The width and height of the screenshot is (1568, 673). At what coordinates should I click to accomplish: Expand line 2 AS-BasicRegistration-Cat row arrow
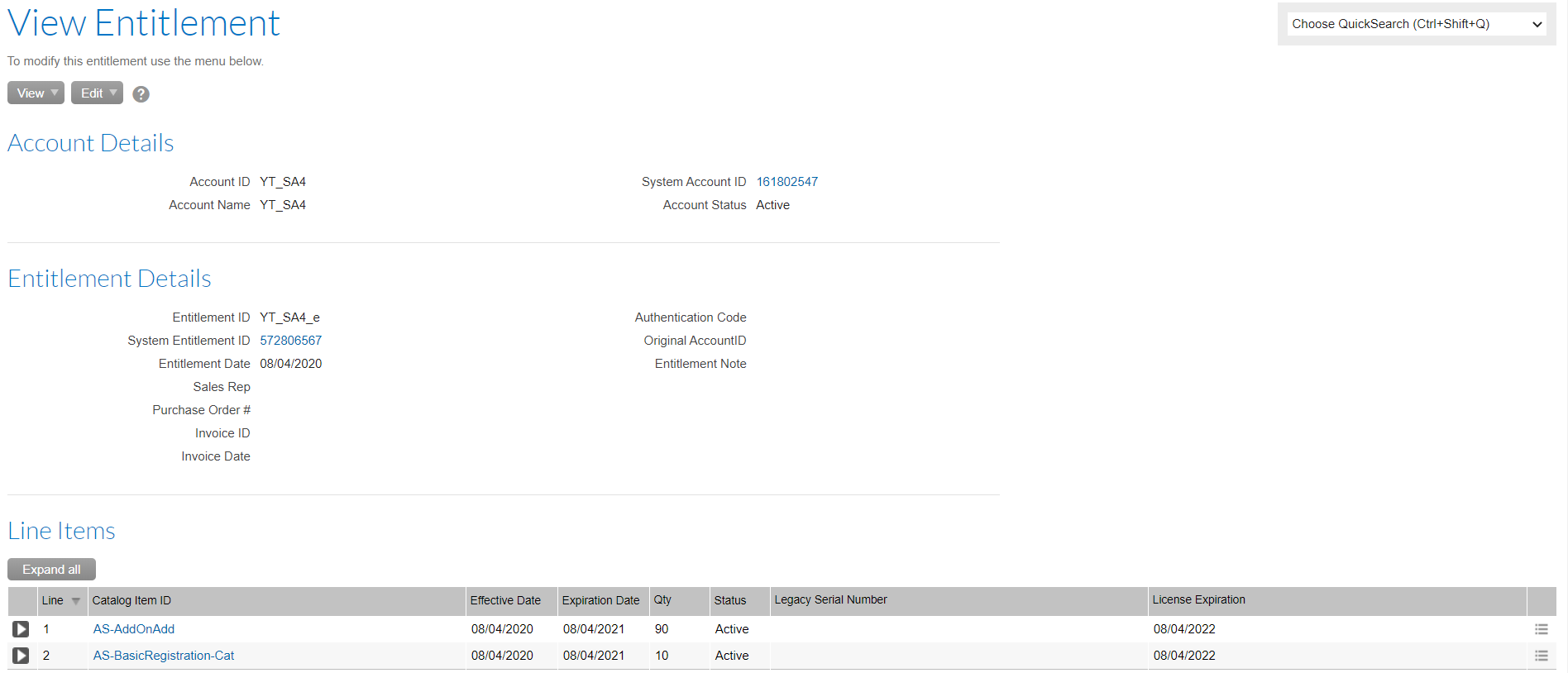[21, 656]
